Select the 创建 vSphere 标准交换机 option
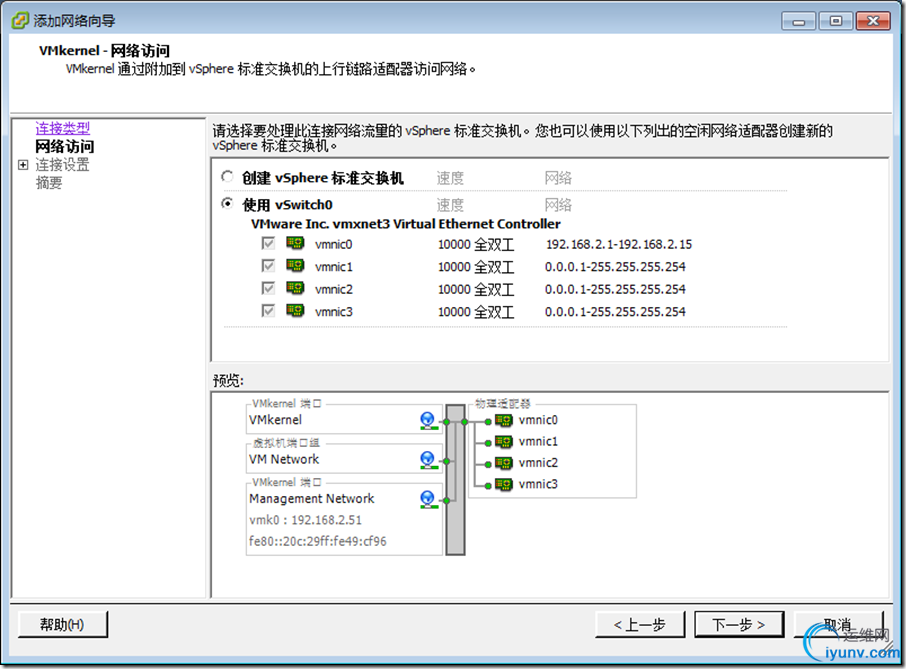The height and width of the screenshot is (669, 906). tap(227, 176)
